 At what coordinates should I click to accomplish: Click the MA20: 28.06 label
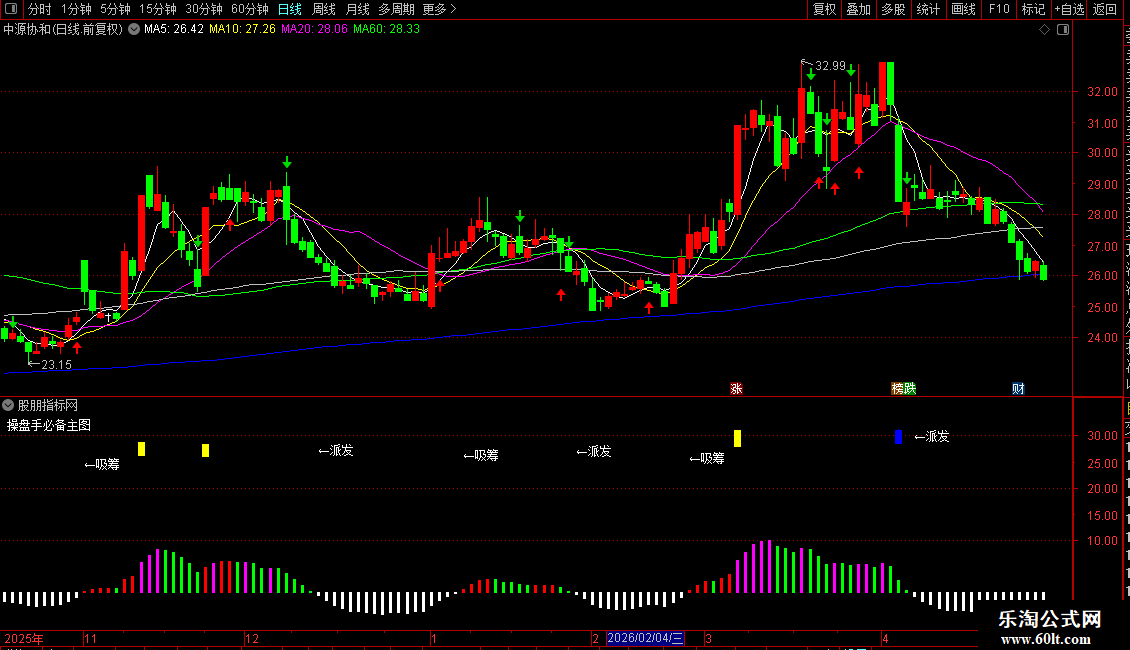pos(314,29)
